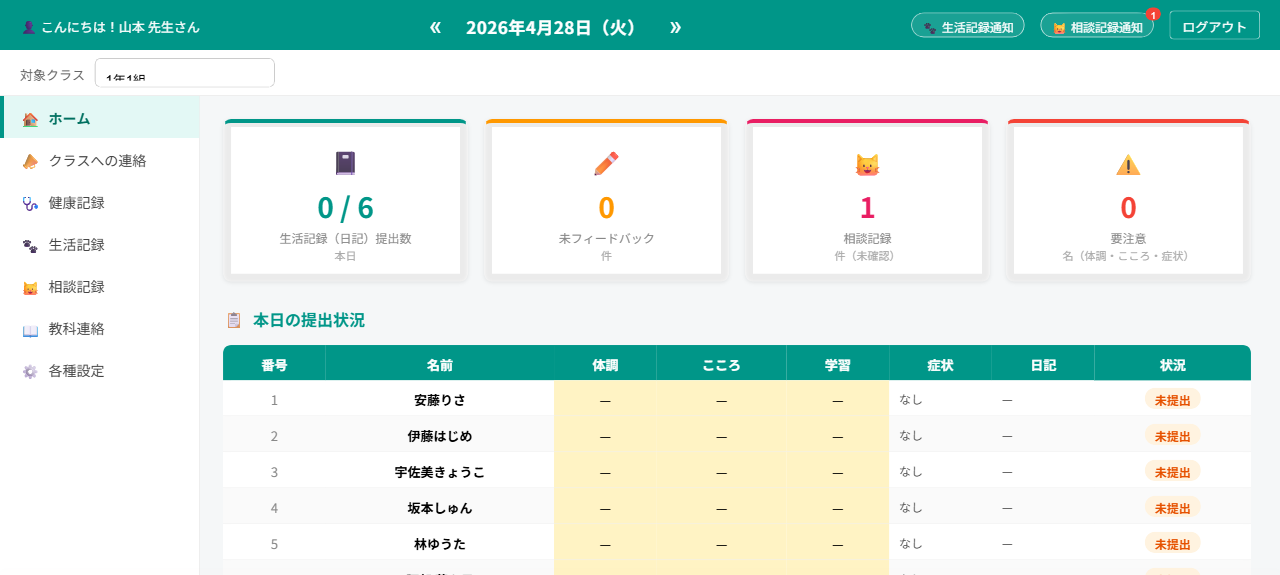Click the pencil icon on 未フィードバック card
This screenshot has width=1280, height=575.
point(606,163)
